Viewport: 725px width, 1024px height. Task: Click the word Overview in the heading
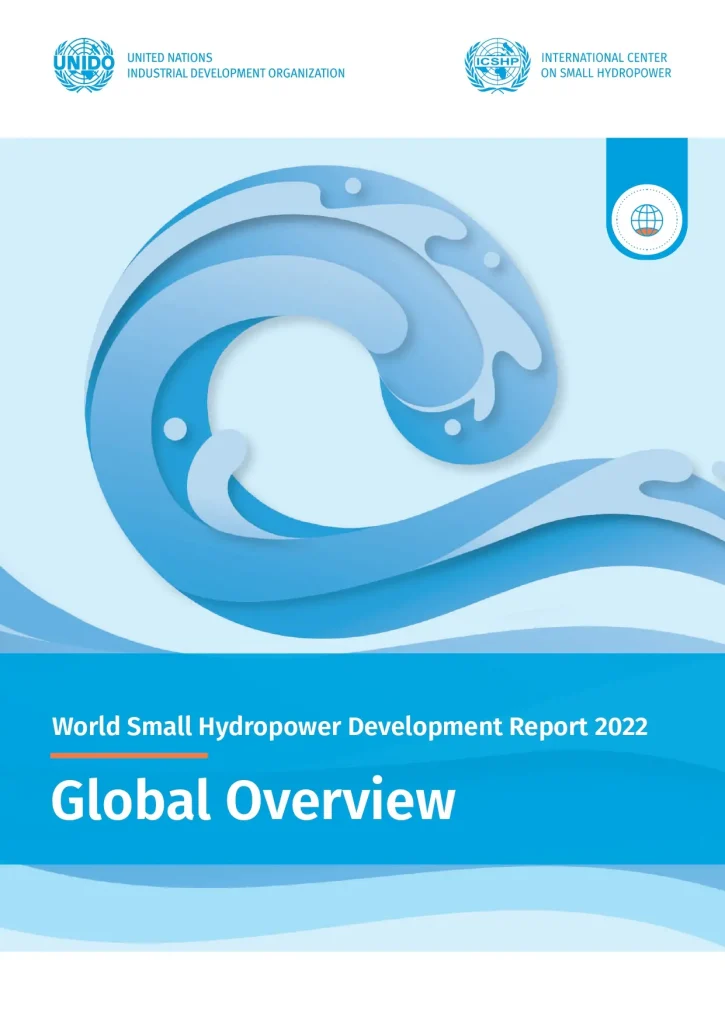340,801
